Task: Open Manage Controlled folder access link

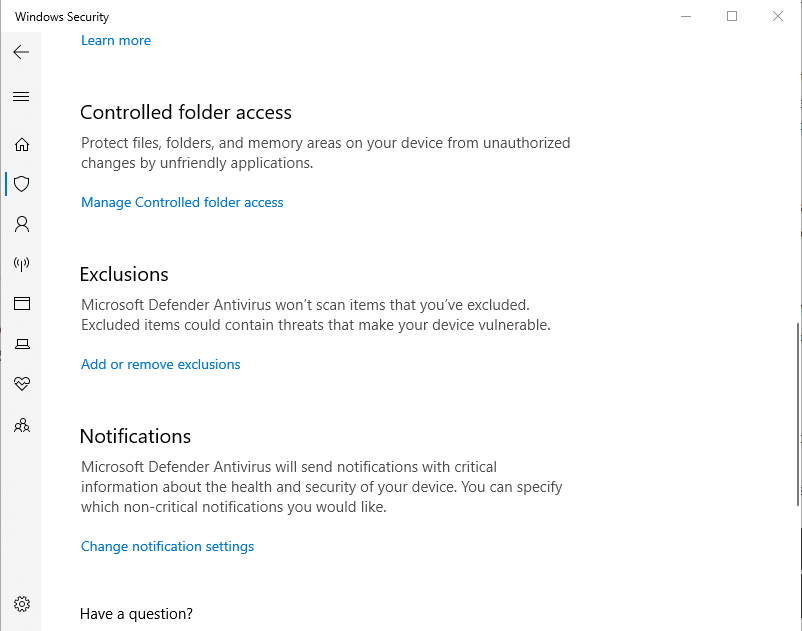Action: [x=182, y=203]
